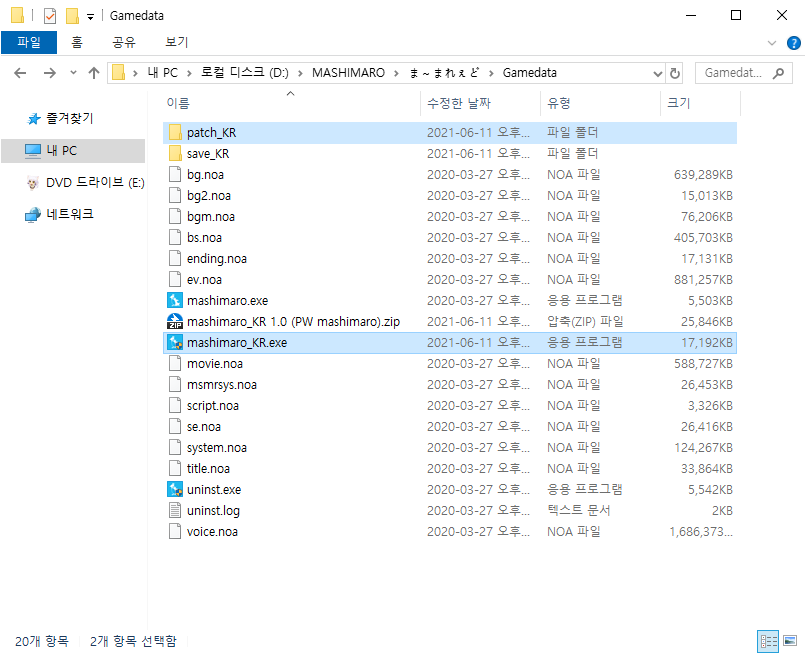Click the save_KR folder icon
This screenshot has height=654, width=806.
pyautogui.click(x=175, y=153)
